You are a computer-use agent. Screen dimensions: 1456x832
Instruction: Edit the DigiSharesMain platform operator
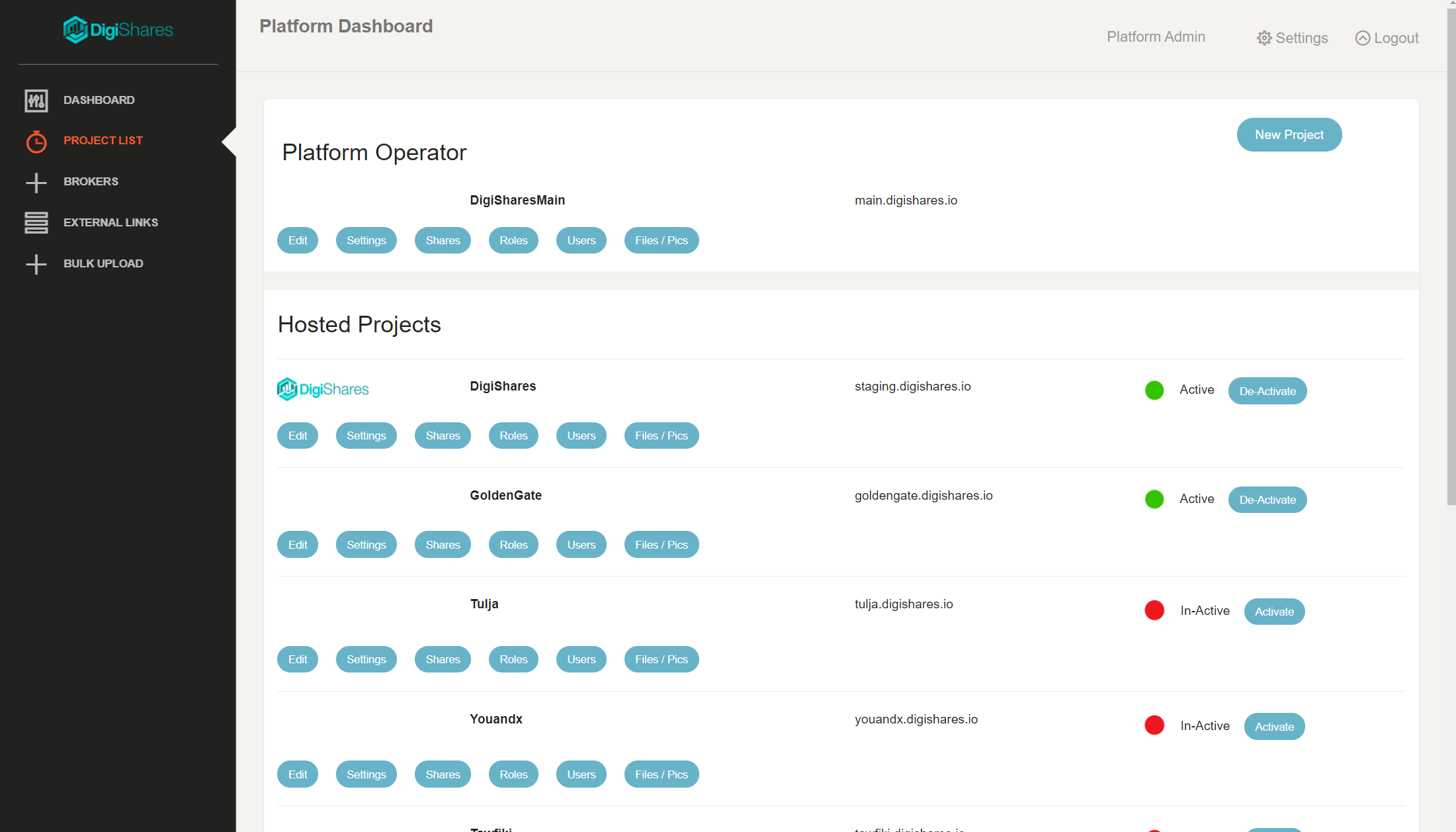pyautogui.click(x=298, y=240)
